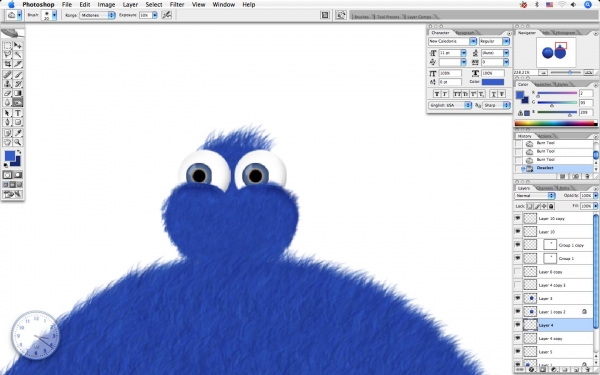This screenshot has width=600, height=375.
Task: Select the Zoom magnifier tool
Action: click(x=18, y=142)
